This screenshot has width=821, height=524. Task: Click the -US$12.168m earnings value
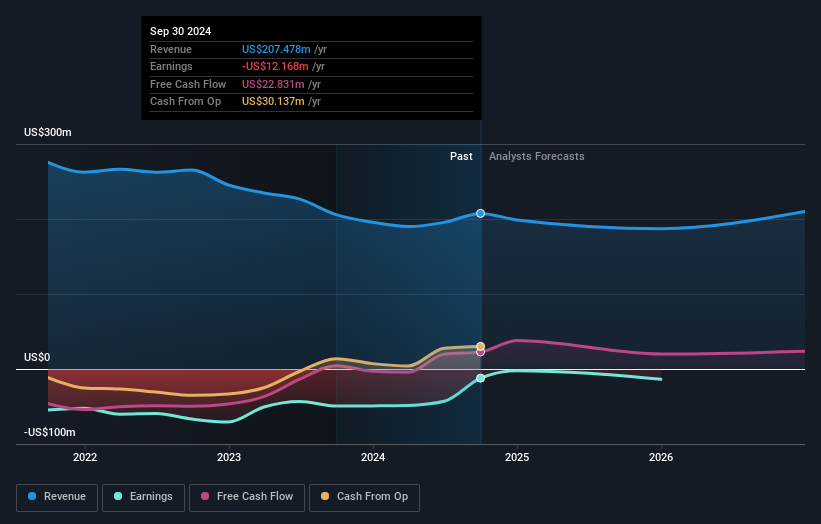click(x=275, y=66)
